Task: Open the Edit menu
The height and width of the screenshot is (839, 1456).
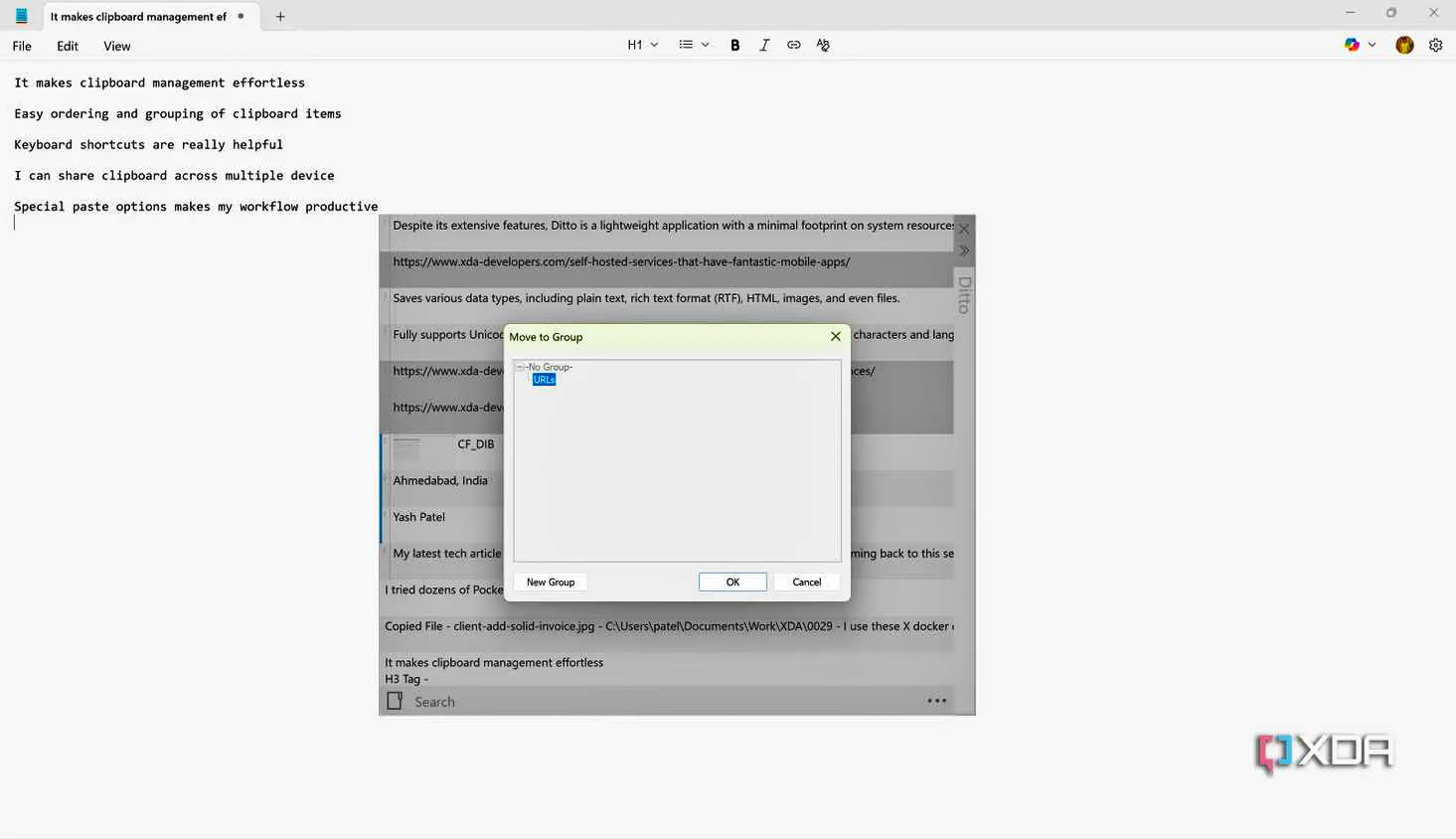Action: [x=68, y=46]
